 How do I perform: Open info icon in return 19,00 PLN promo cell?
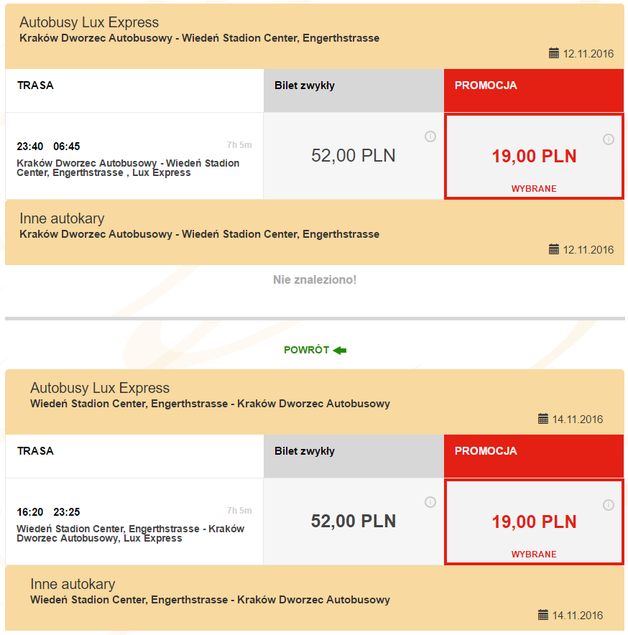pos(608,505)
